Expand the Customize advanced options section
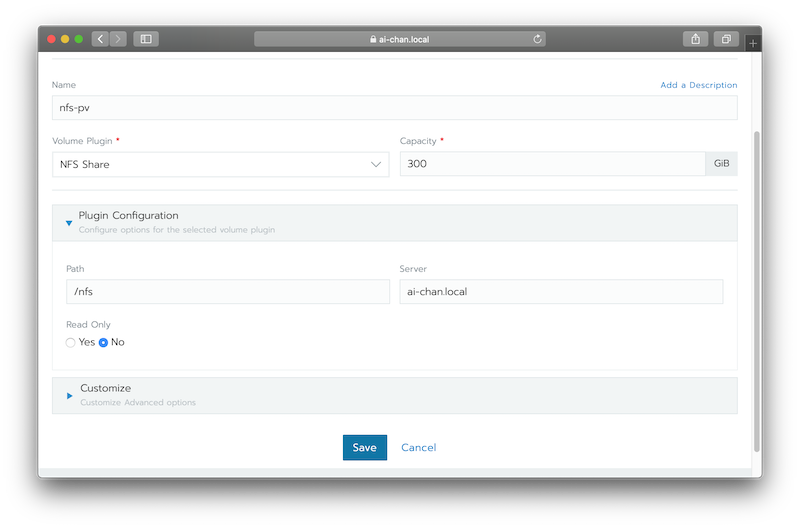 click(69, 395)
